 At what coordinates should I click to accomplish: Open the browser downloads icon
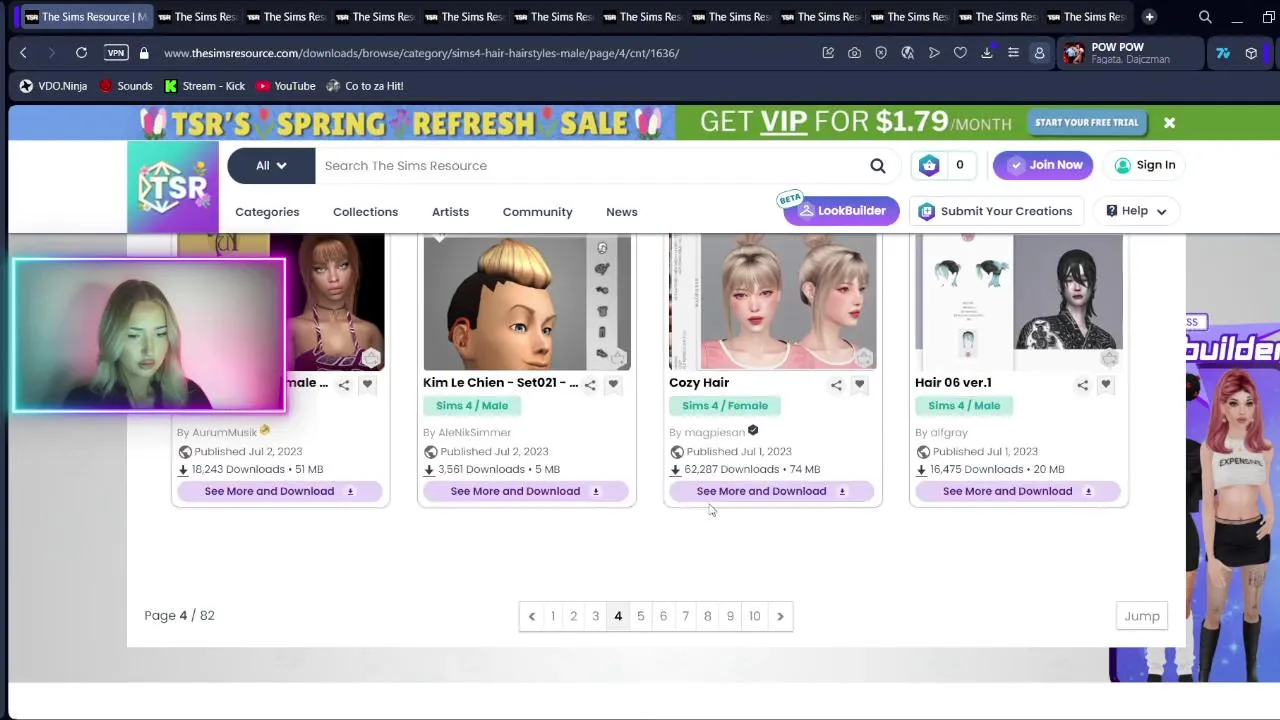point(987,53)
